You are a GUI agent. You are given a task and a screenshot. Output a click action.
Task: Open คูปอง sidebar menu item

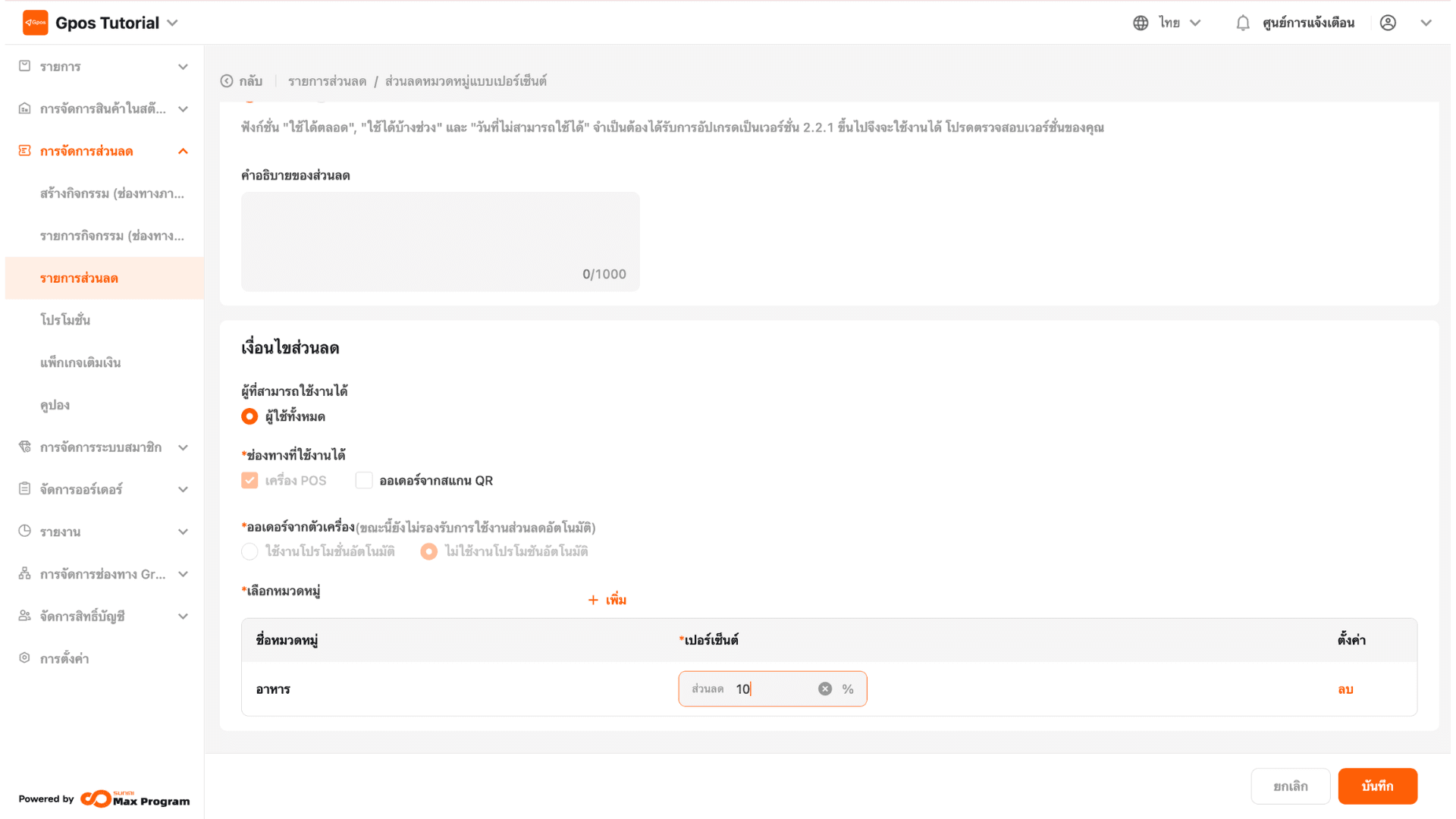coord(55,405)
